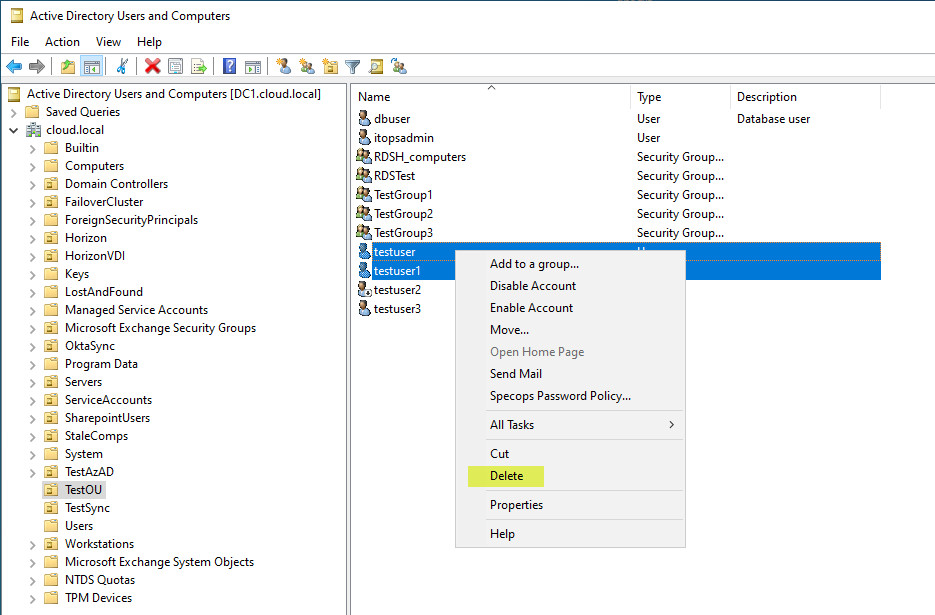This screenshot has width=935, height=615.
Task: Click the 'Database user' description cell
Action: (x=773, y=119)
